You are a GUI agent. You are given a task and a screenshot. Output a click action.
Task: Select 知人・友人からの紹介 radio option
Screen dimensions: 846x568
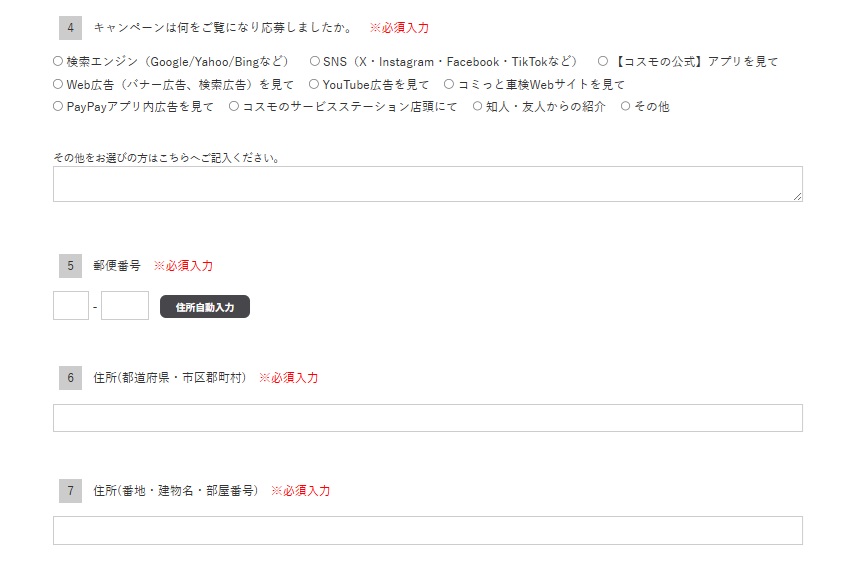click(x=477, y=107)
